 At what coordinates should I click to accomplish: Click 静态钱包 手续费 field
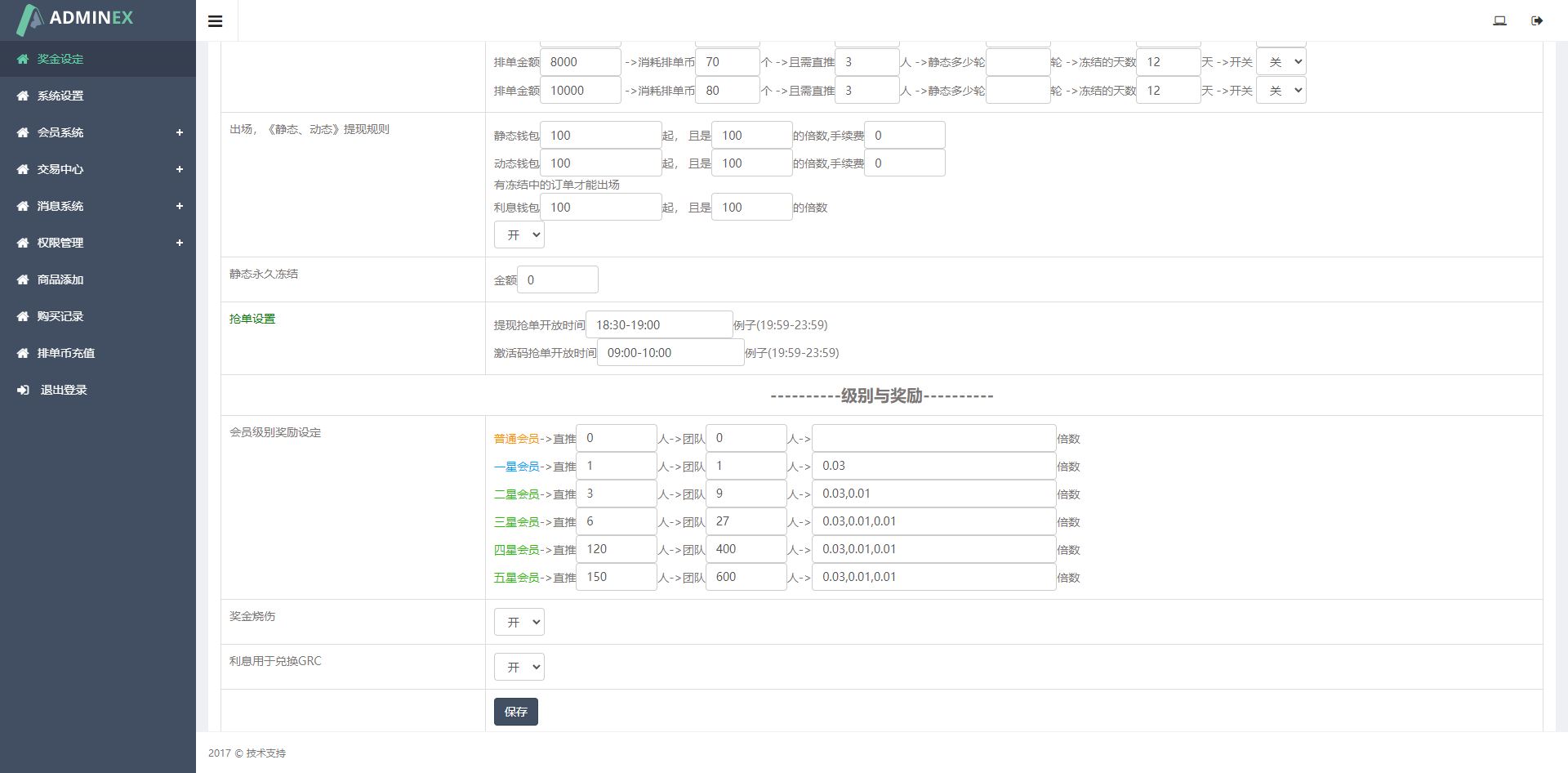905,136
